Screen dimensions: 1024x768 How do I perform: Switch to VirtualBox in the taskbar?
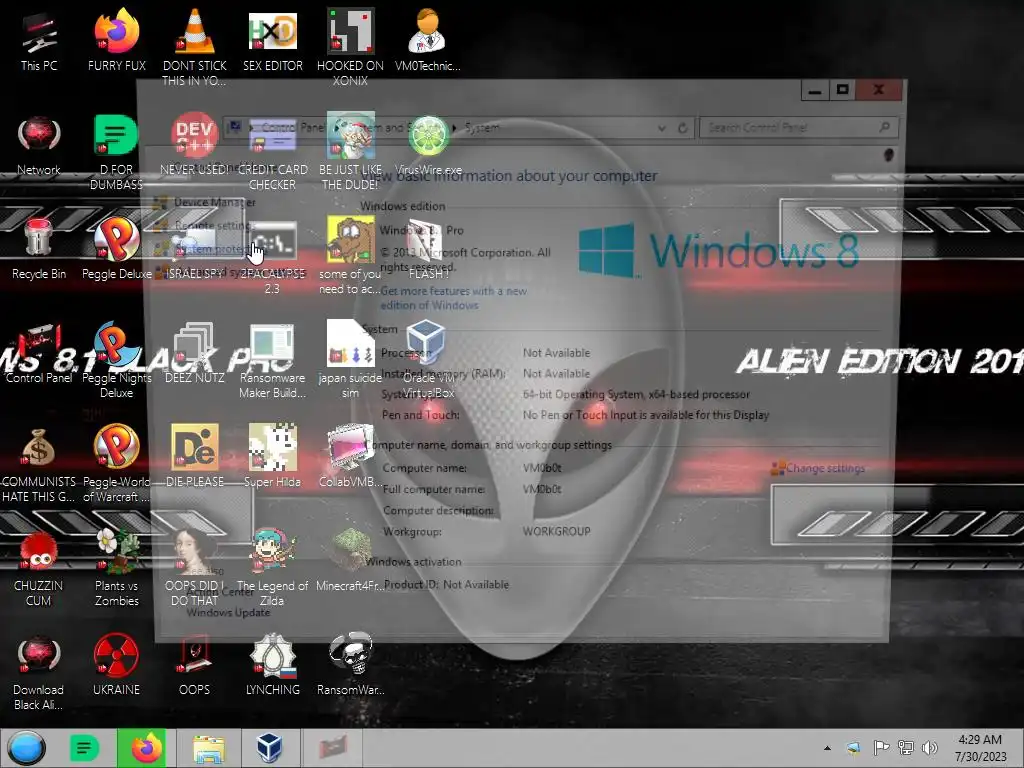pyautogui.click(x=268, y=748)
